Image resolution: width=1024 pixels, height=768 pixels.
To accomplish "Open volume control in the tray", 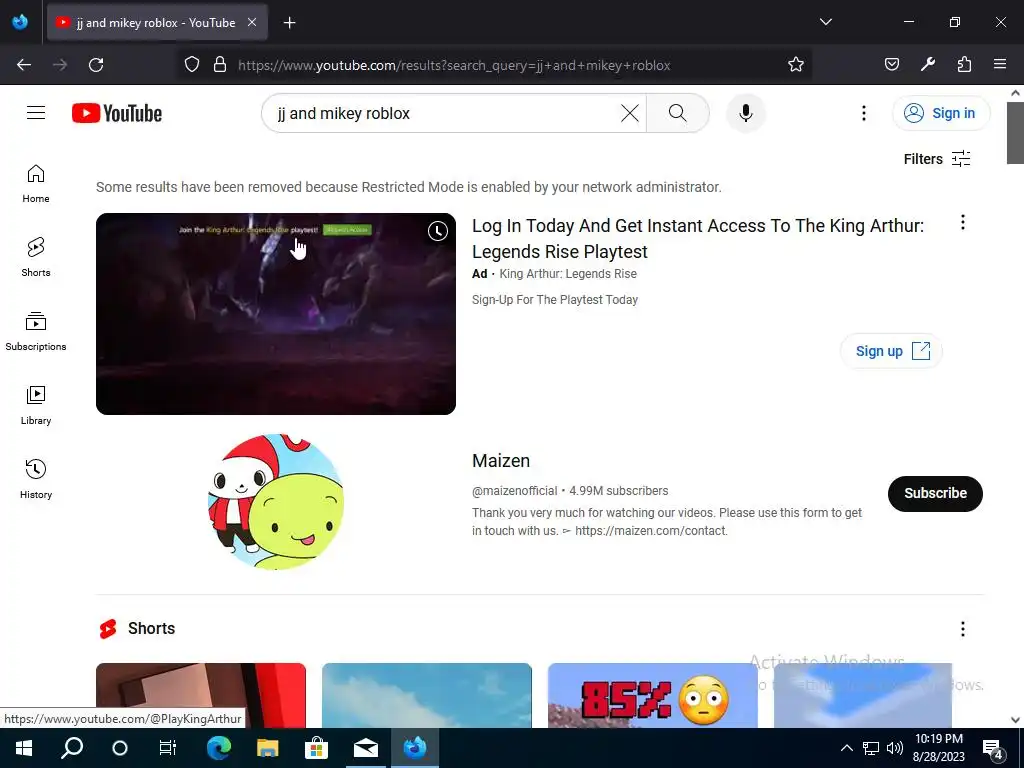I will [895, 748].
